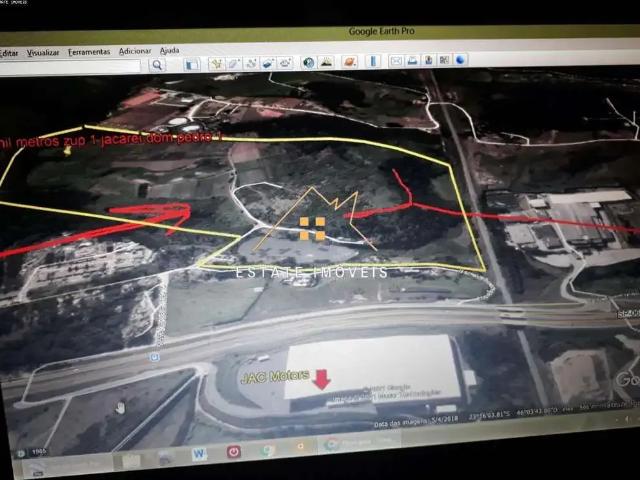Click the Record a Tour icon
Screen dimensions: 640x480
[x=285, y=63]
